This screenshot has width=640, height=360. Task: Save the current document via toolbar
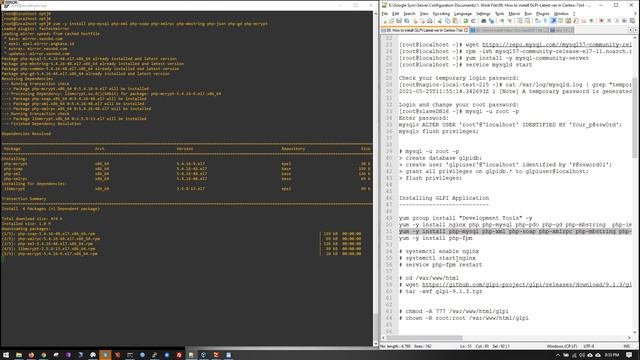[399, 21]
